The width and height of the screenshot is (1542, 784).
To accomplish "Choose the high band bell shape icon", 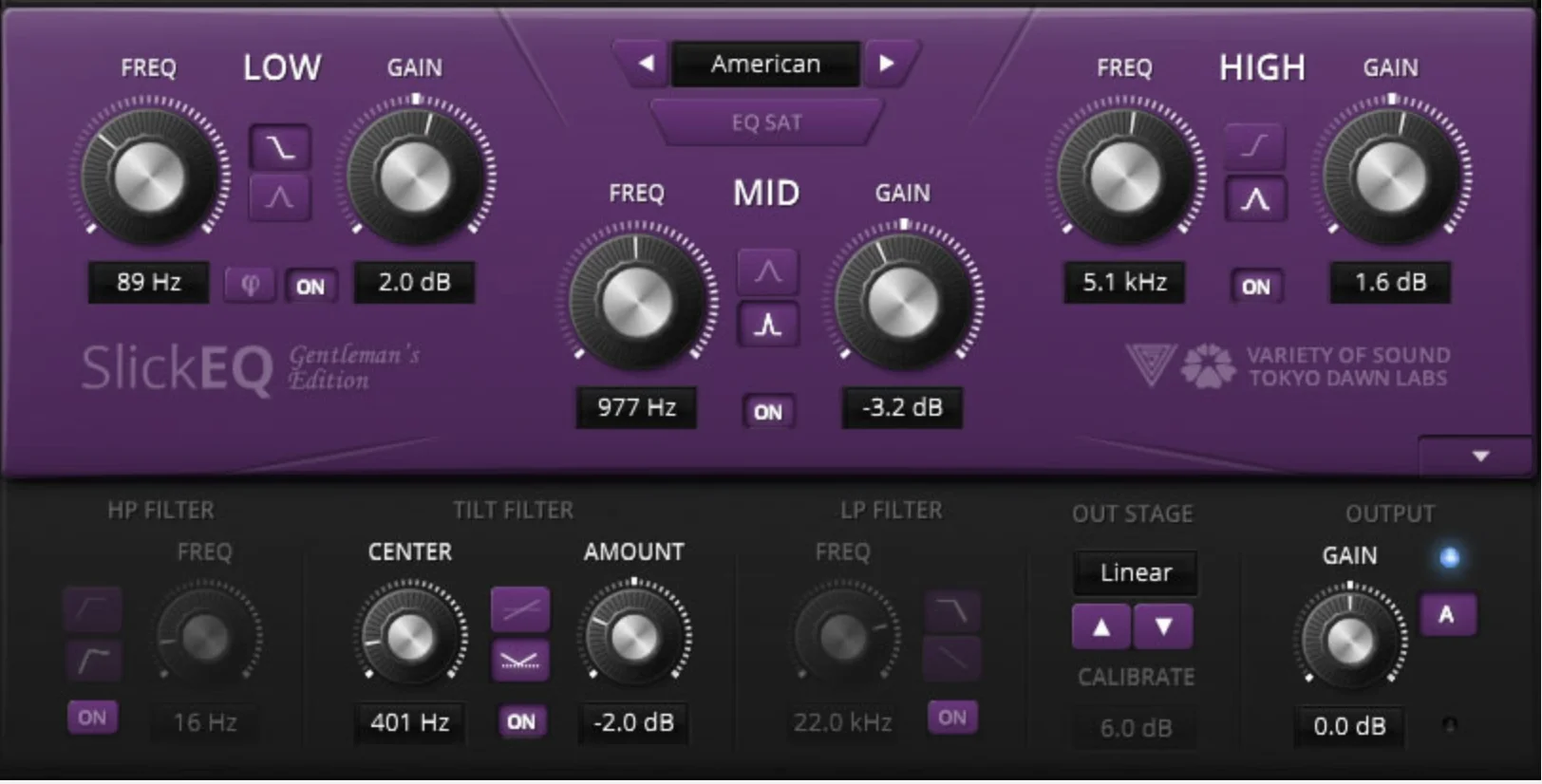I will 1254,198.
